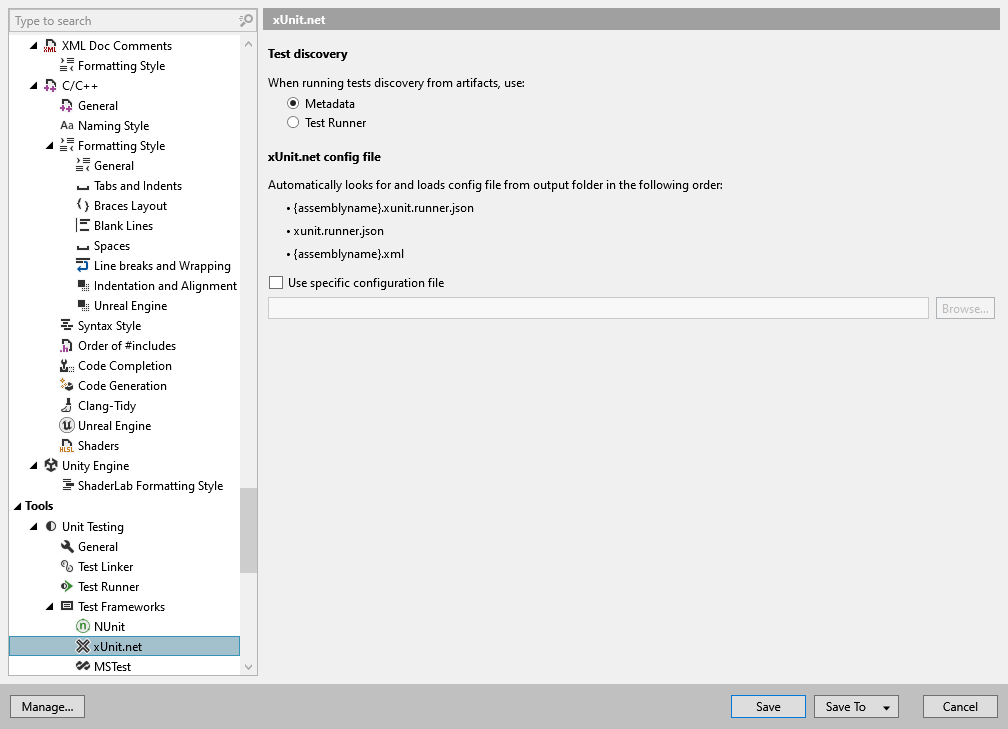Click the Unreal Engine logo icon

click(66, 425)
